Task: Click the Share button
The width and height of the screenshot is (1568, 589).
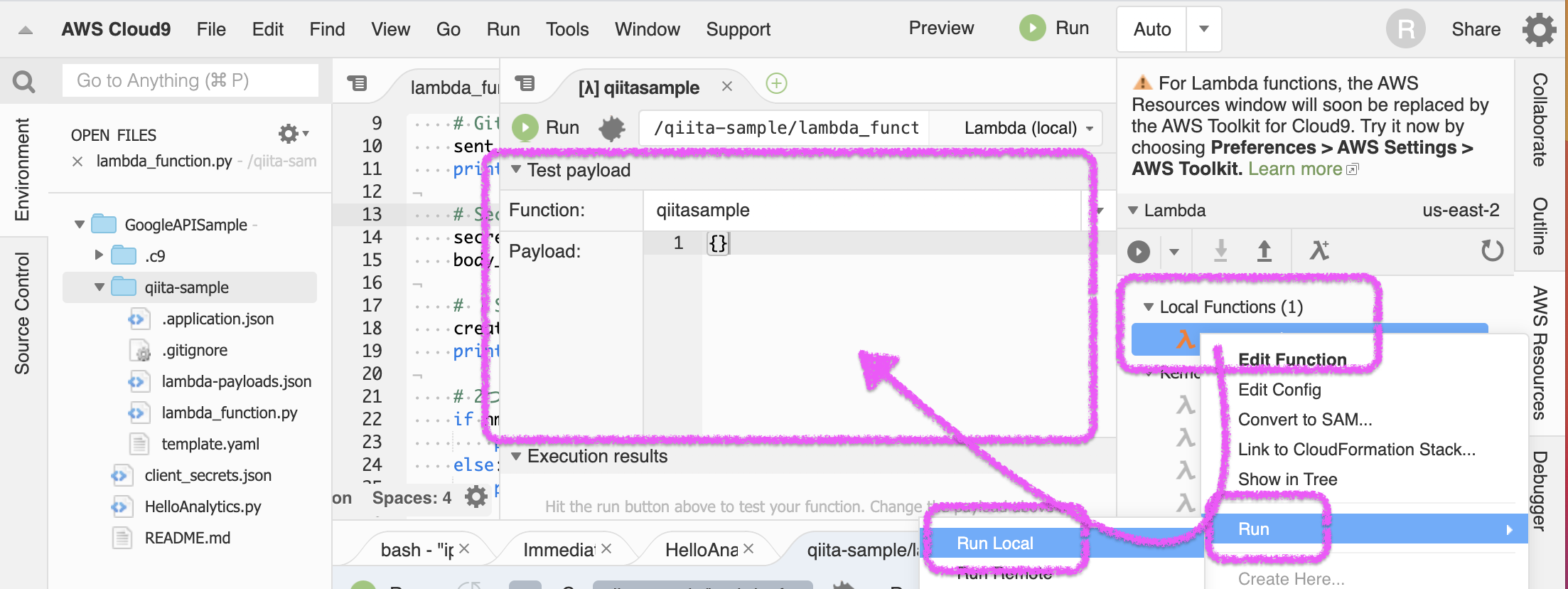Action: tap(1476, 29)
